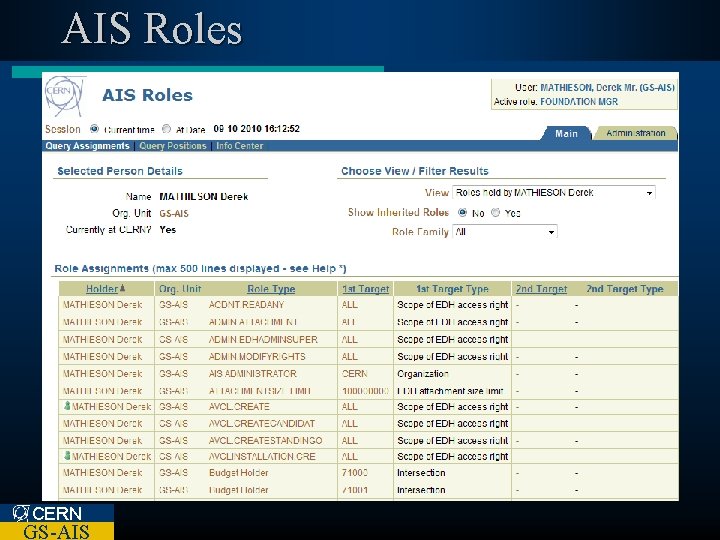Click the user link MATHIESON, Derek Mr. (GS-AIS)
The image size is (720, 540).
(x=608, y=87)
